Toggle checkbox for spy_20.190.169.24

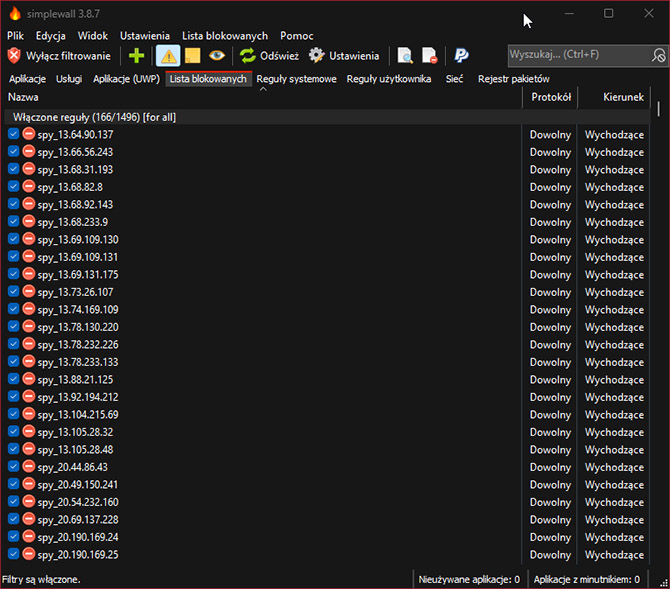click(x=14, y=537)
